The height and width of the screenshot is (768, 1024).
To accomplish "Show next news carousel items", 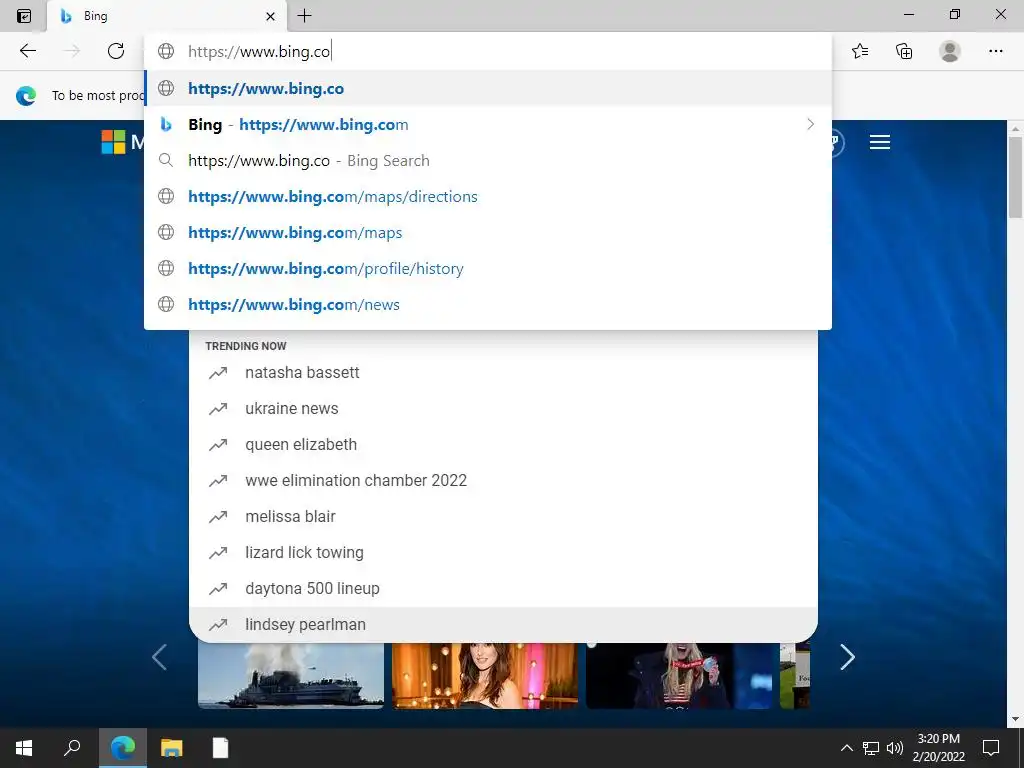I will (847, 657).
